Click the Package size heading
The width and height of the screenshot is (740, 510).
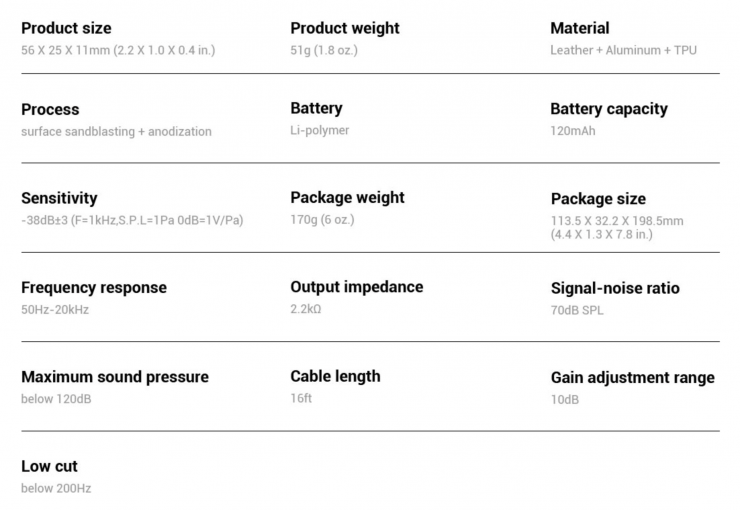coord(598,199)
